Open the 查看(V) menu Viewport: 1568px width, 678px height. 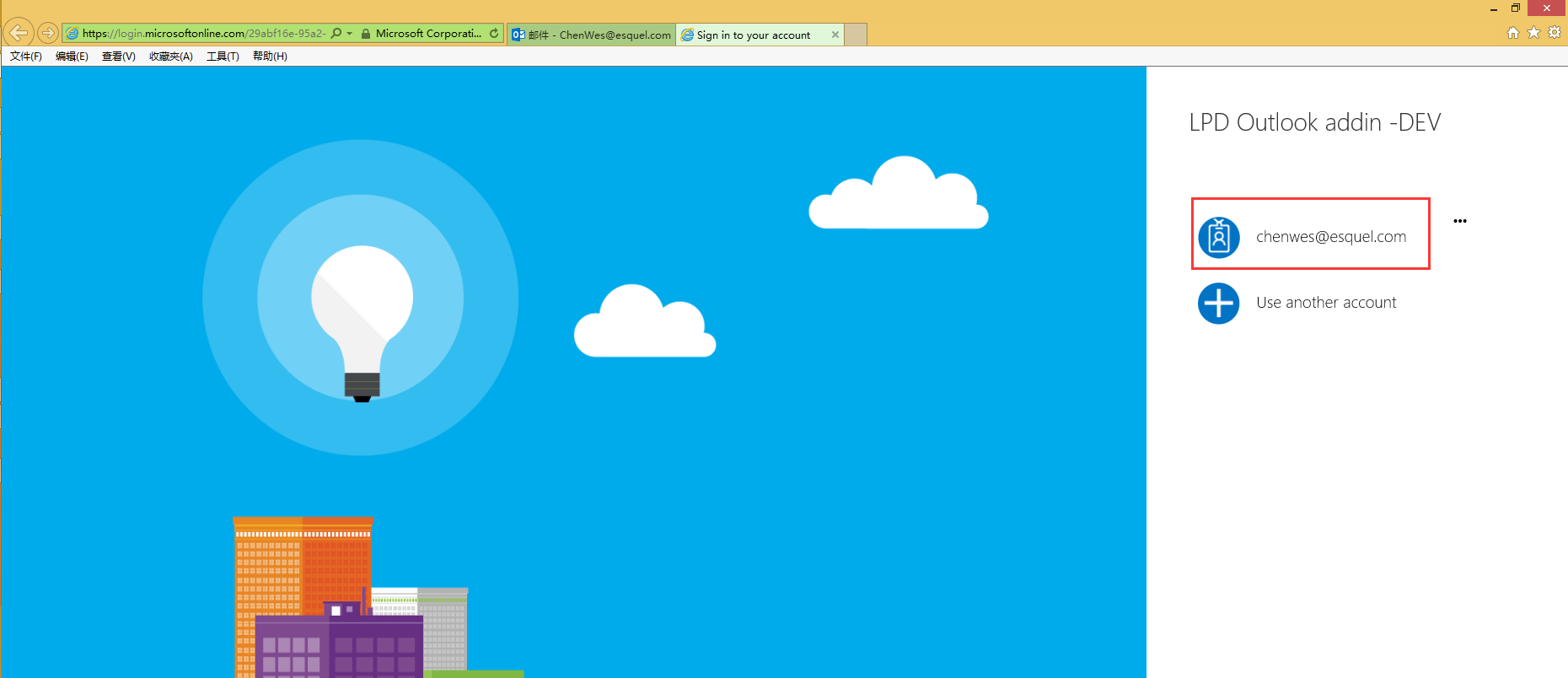click(119, 56)
